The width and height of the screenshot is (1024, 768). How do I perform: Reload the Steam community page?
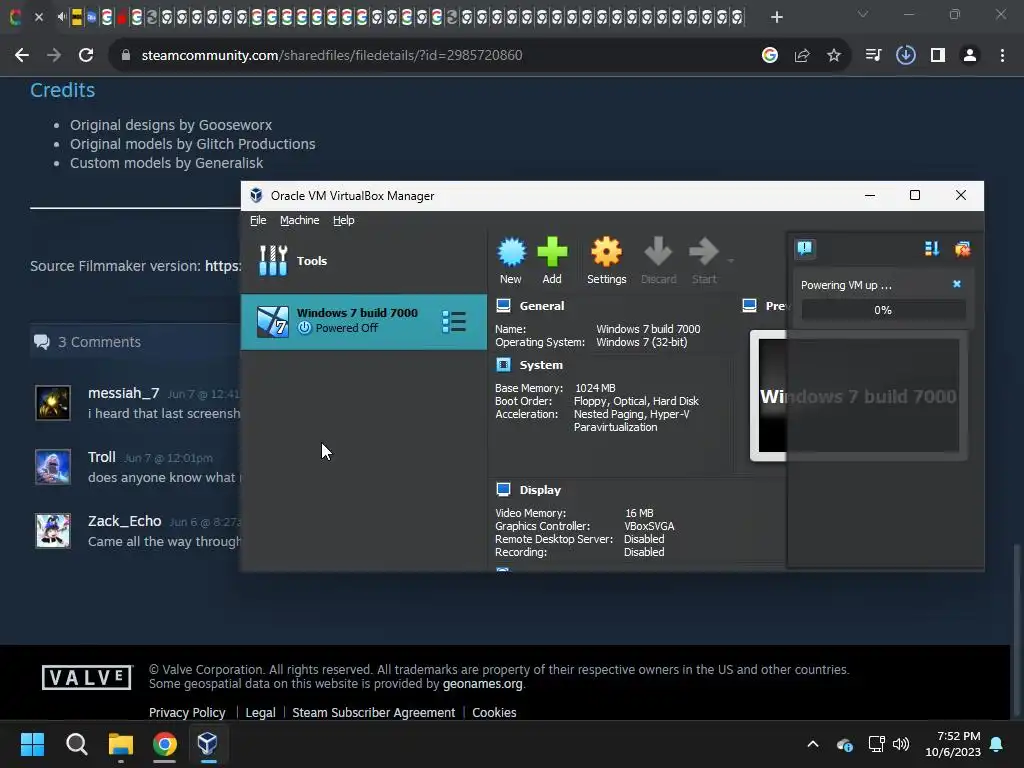[86, 56]
